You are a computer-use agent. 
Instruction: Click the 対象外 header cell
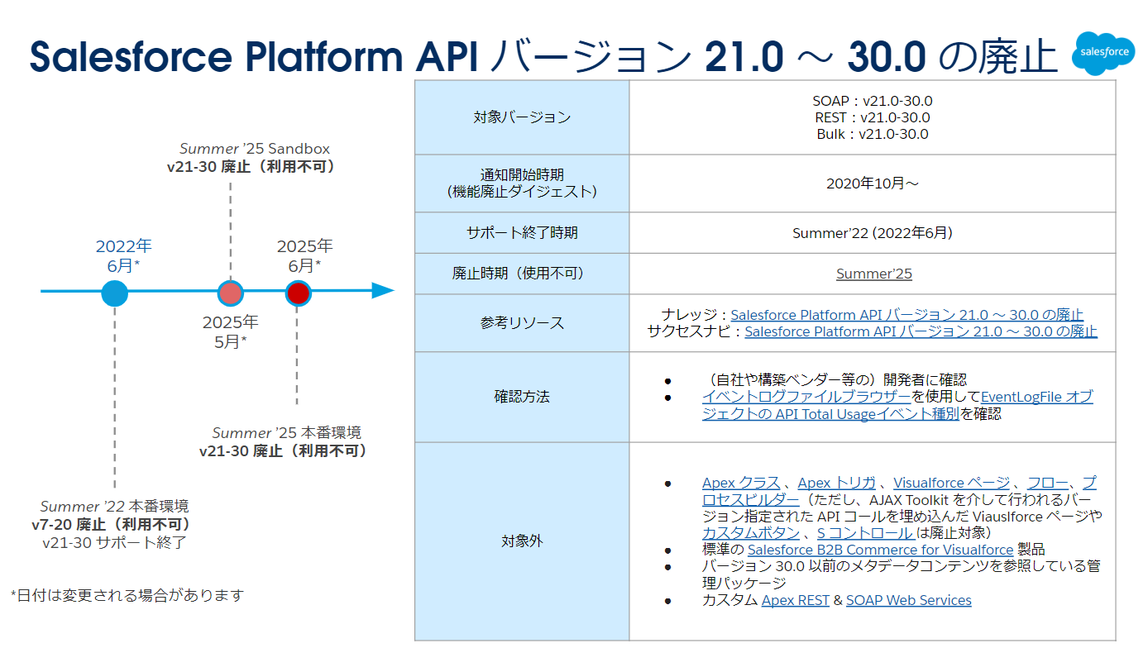click(x=522, y=541)
